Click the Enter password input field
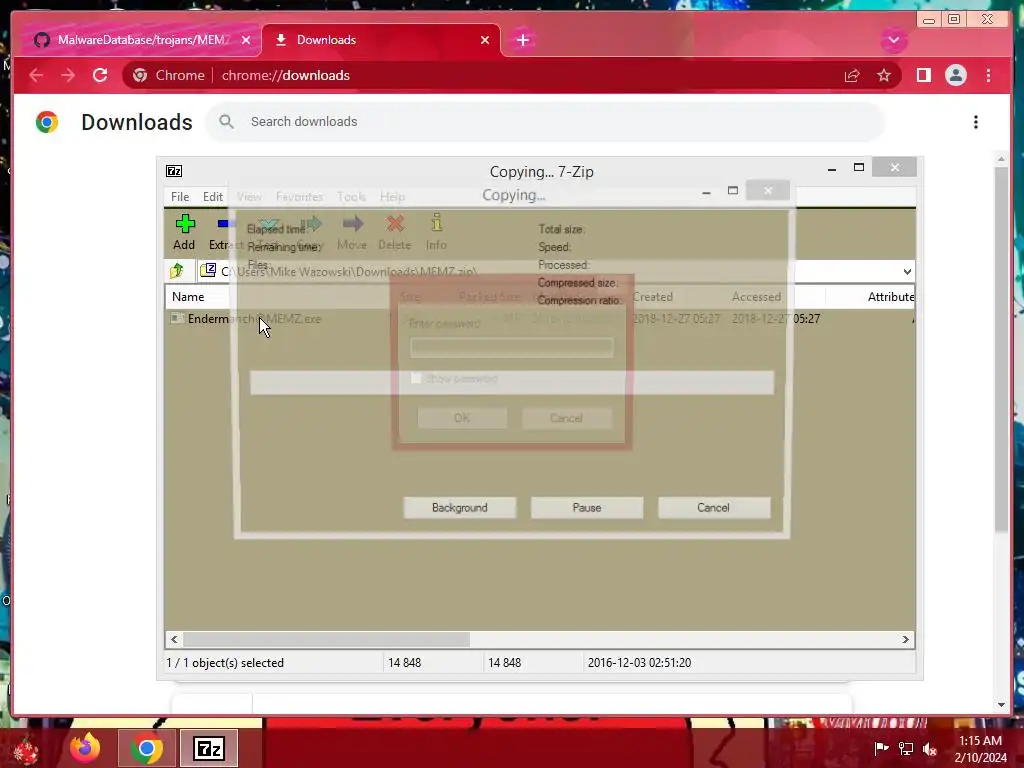The image size is (1024, 768). coord(512,347)
